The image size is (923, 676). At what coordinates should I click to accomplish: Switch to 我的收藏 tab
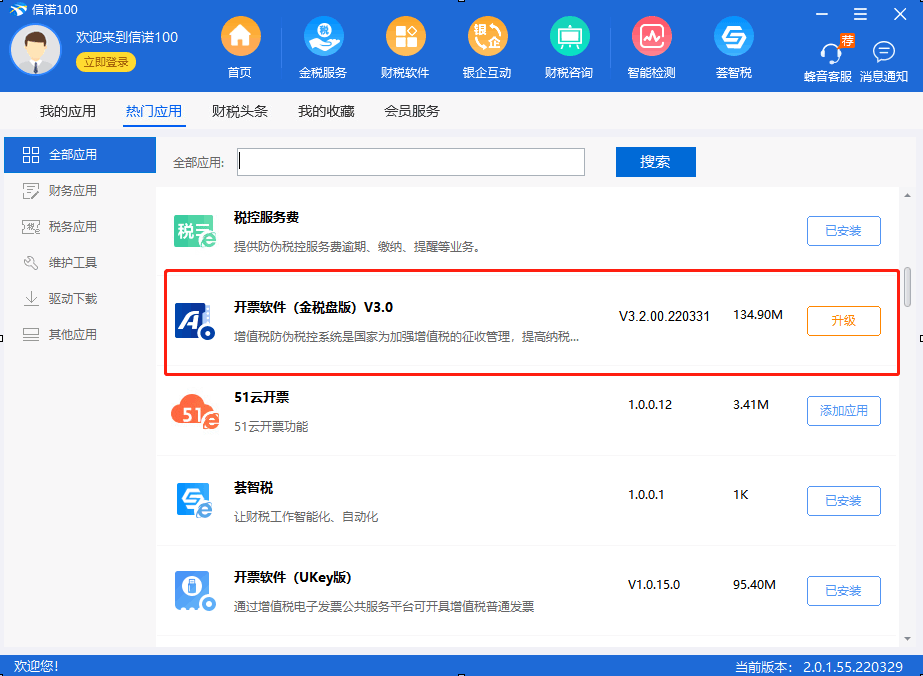point(326,111)
